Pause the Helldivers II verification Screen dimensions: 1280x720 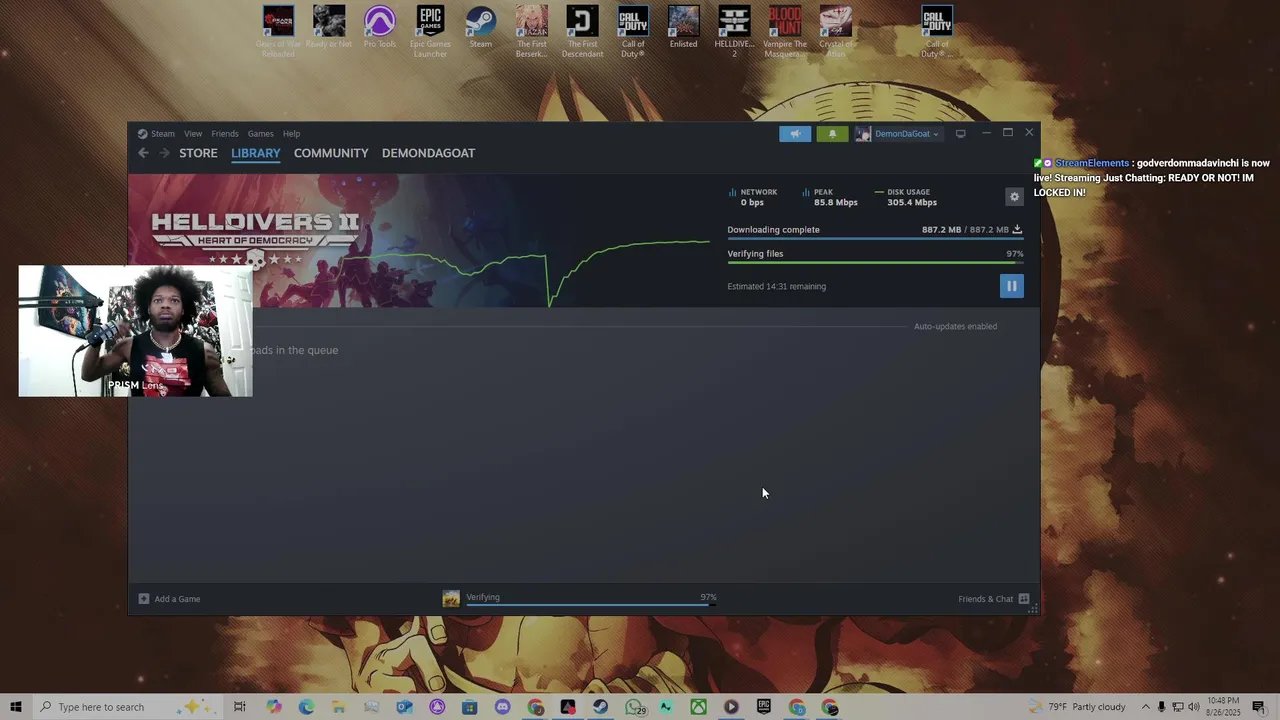click(x=1011, y=286)
